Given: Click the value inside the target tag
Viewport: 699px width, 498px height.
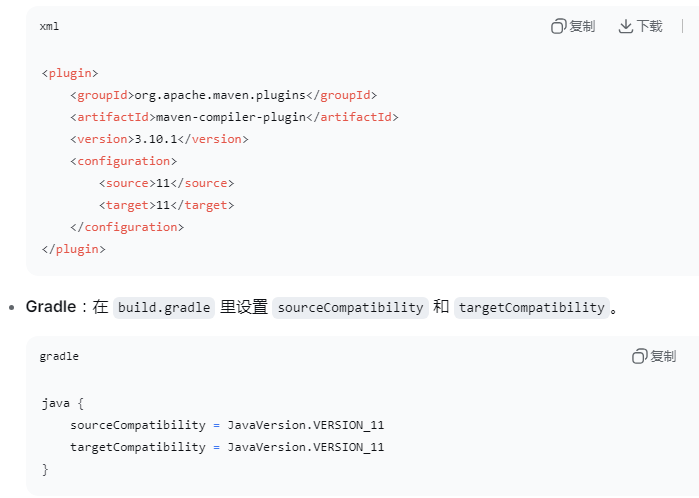Looking at the screenshot, I should tap(163, 205).
